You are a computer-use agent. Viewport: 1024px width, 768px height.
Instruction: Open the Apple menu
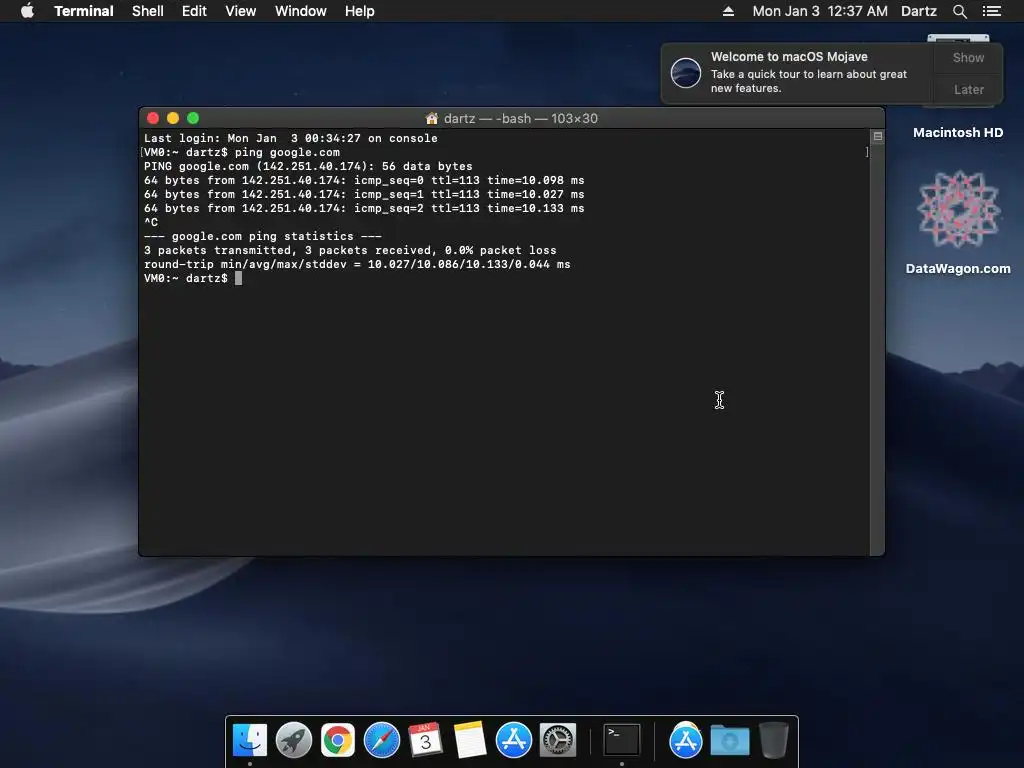pyautogui.click(x=27, y=10)
